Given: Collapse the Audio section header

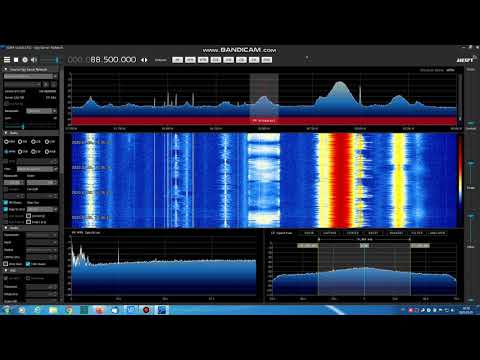Looking at the screenshot, I should click(x=30, y=228).
